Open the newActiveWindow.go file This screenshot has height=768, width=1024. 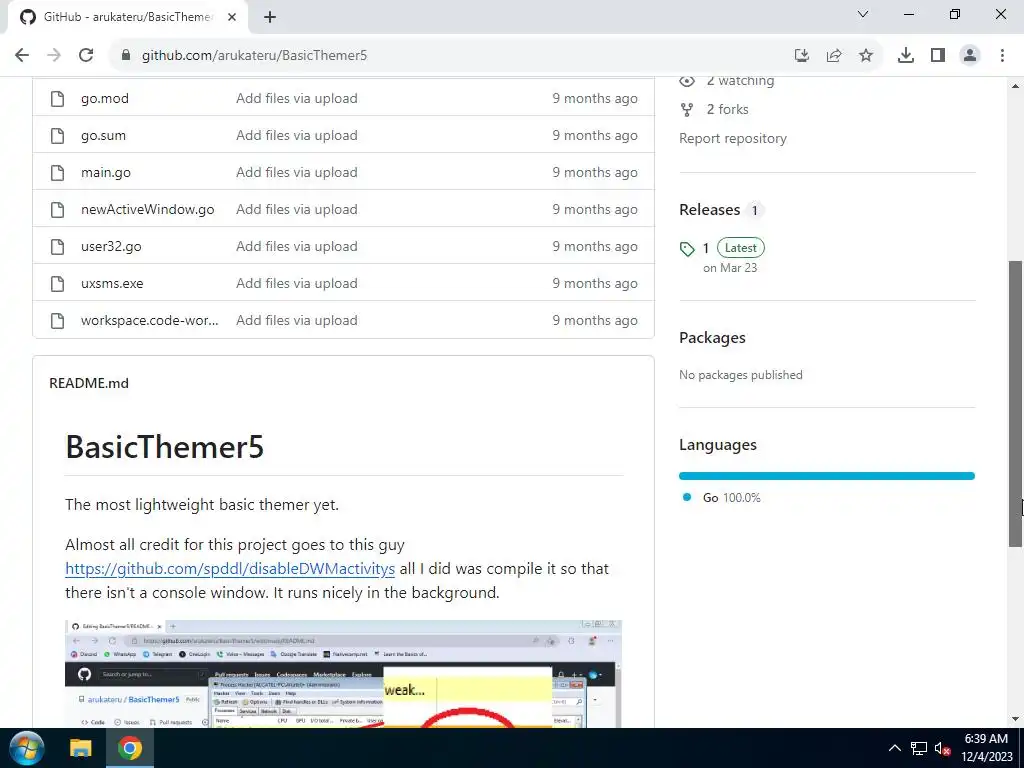coord(148,210)
